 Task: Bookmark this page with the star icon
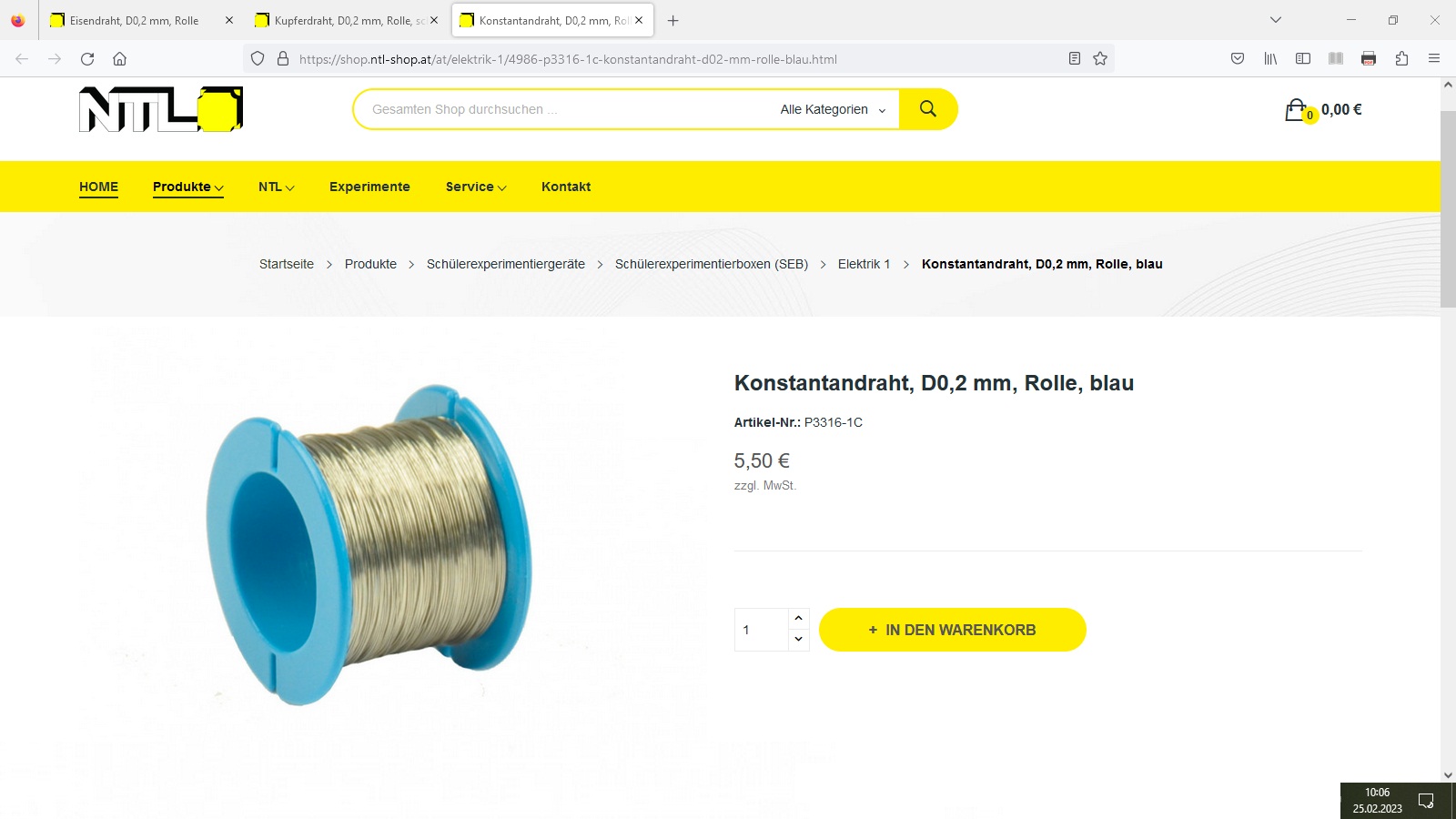click(1100, 59)
